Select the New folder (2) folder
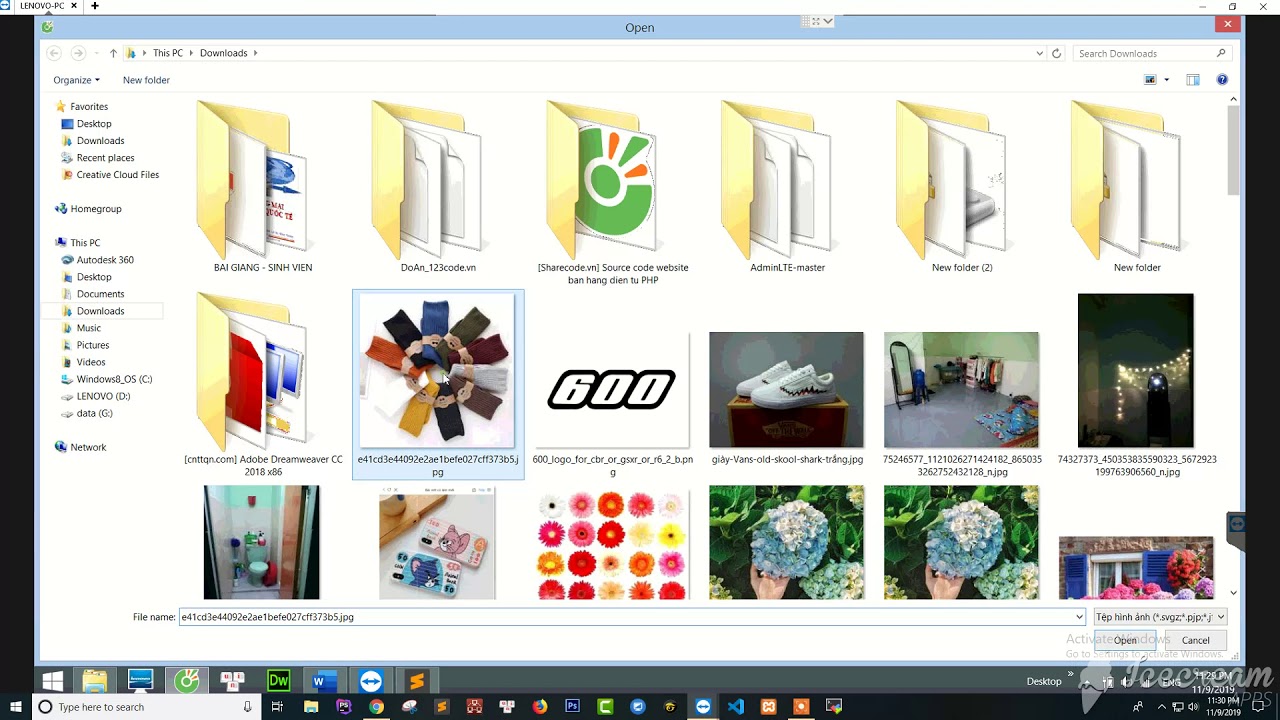Image resolution: width=1280 pixels, height=720 pixels. pyautogui.click(x=962, y=188)
